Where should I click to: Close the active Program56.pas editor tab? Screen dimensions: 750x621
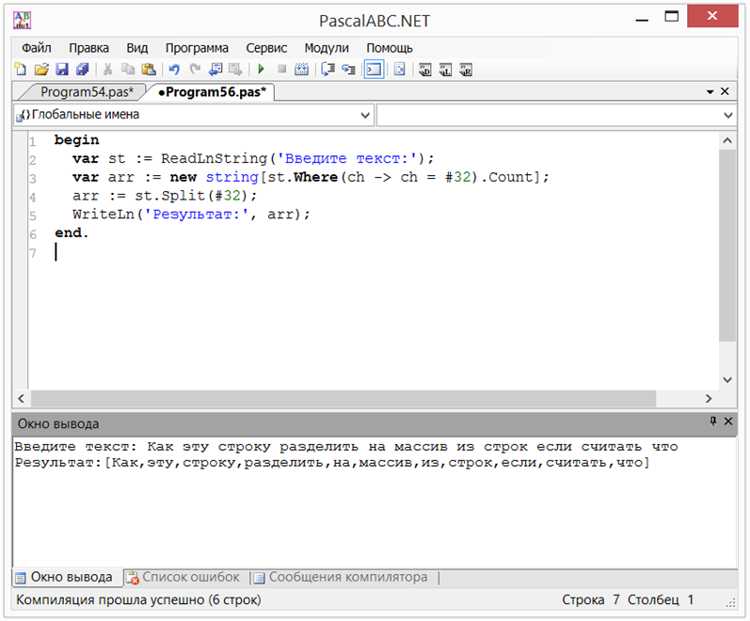[x=725, y=91]
